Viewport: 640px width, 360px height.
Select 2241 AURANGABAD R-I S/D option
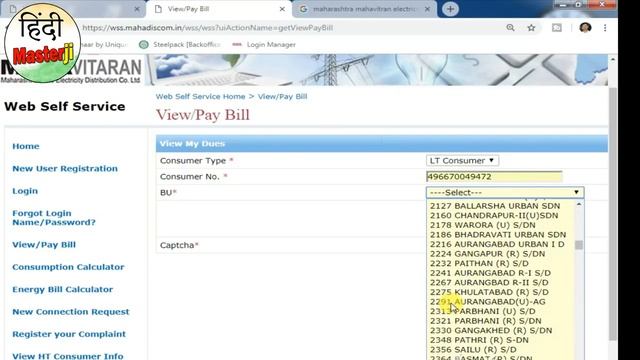(x=500, y=273)
